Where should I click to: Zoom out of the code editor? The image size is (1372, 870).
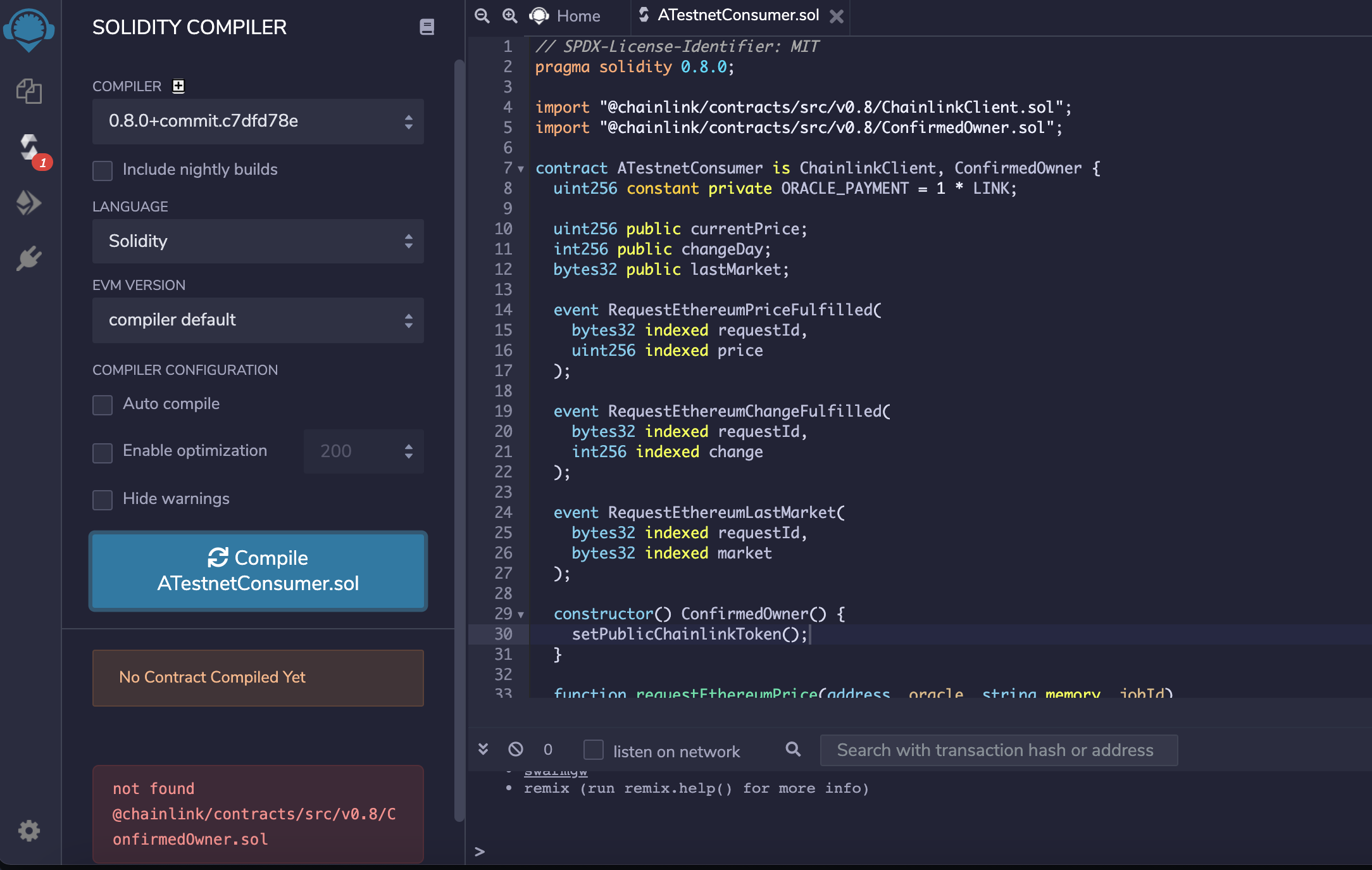[482, 16]
